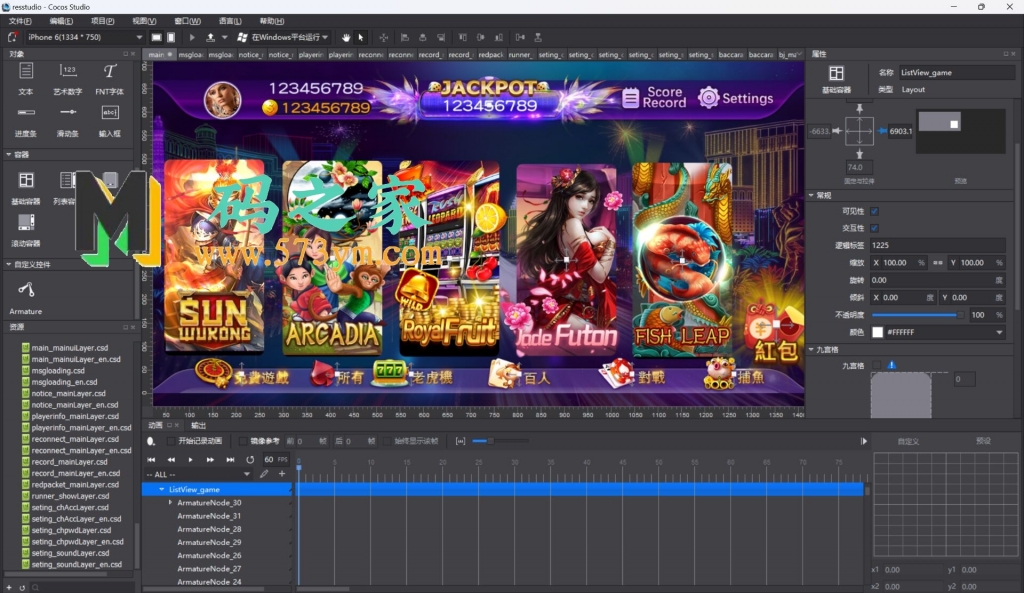This screenshot has width=1024, height=593.
Task: Open the -- ALL -- animation dropdown
Action: (x=198, y=474)
